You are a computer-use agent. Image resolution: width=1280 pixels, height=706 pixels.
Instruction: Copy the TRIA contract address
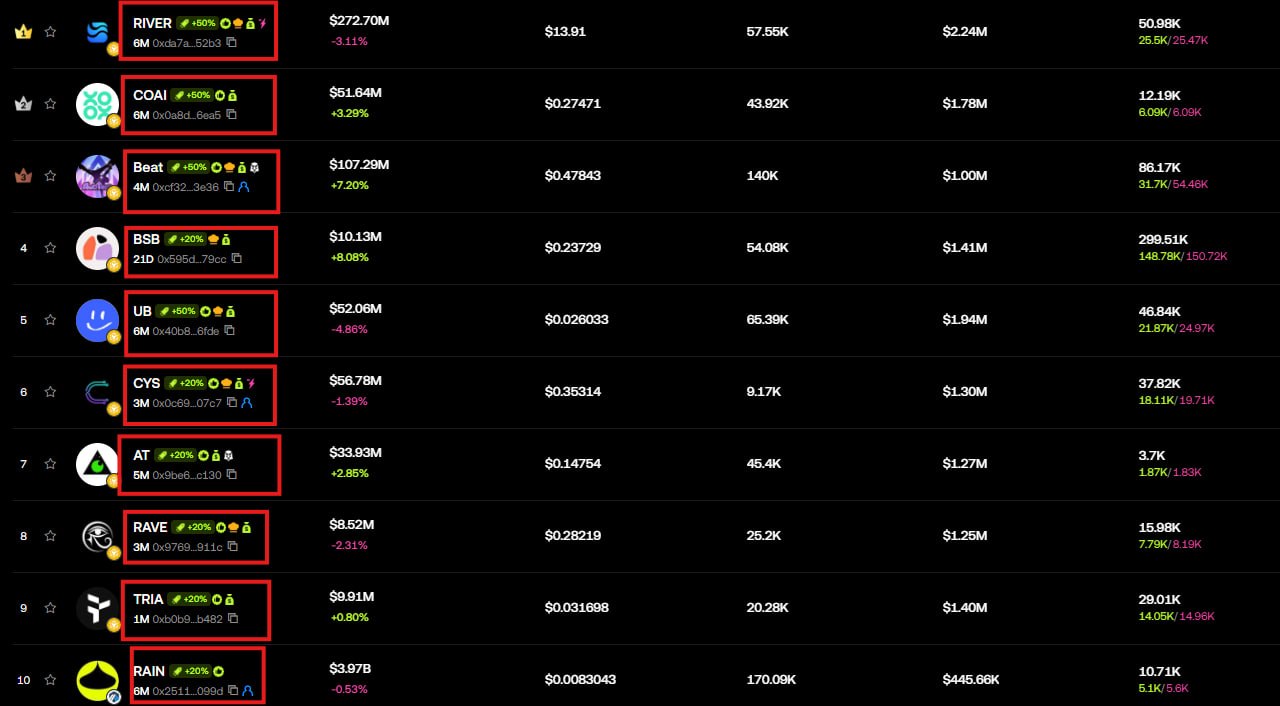coord(233,619)
